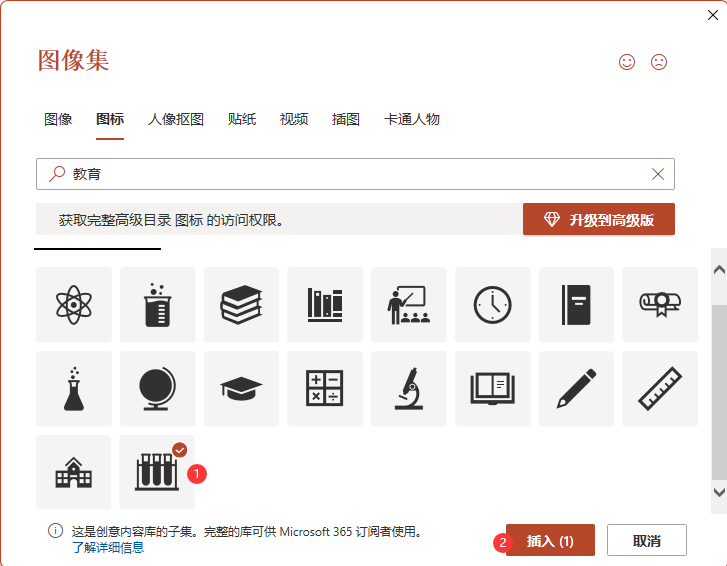Click the vertical scrollbar thumb
727x566 pixels.
pyautogui.click(x=719, y=392)
